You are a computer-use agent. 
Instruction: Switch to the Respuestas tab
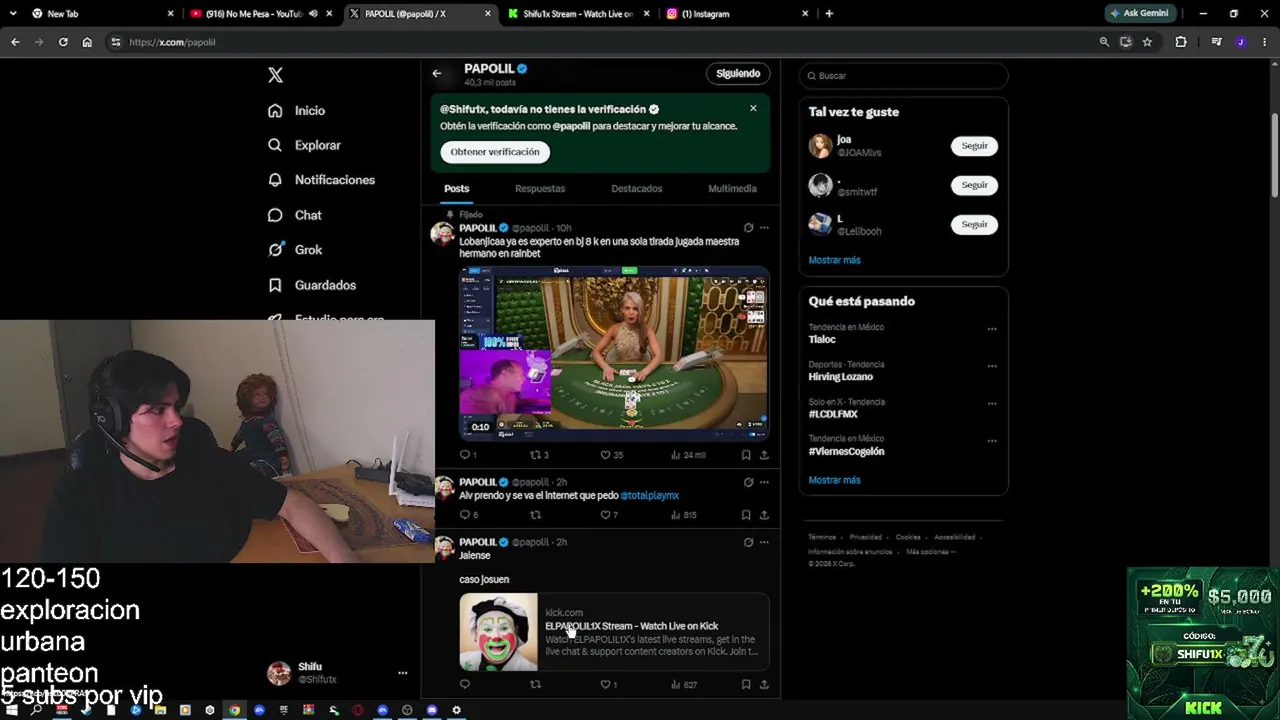[x=540, y=188]
